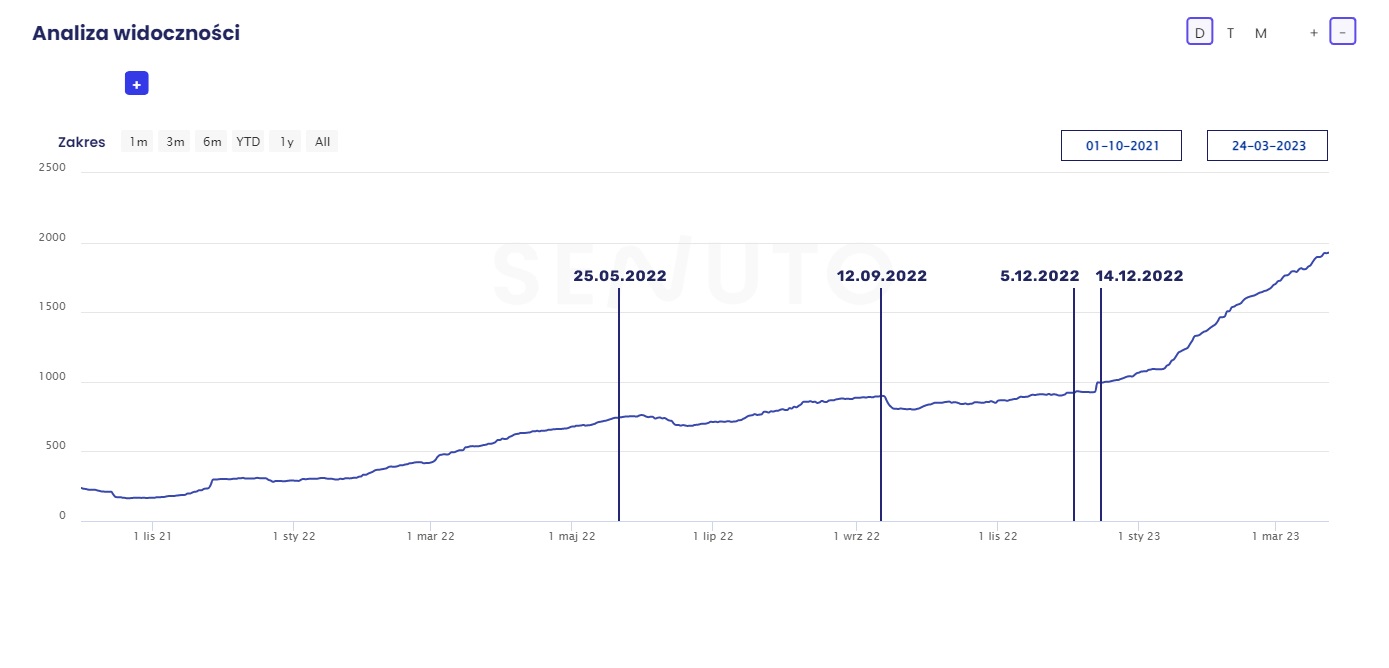Screen dimensions: 1389x668
Task: Open end date field 24-03-2023
Action: pos(1267,146)
